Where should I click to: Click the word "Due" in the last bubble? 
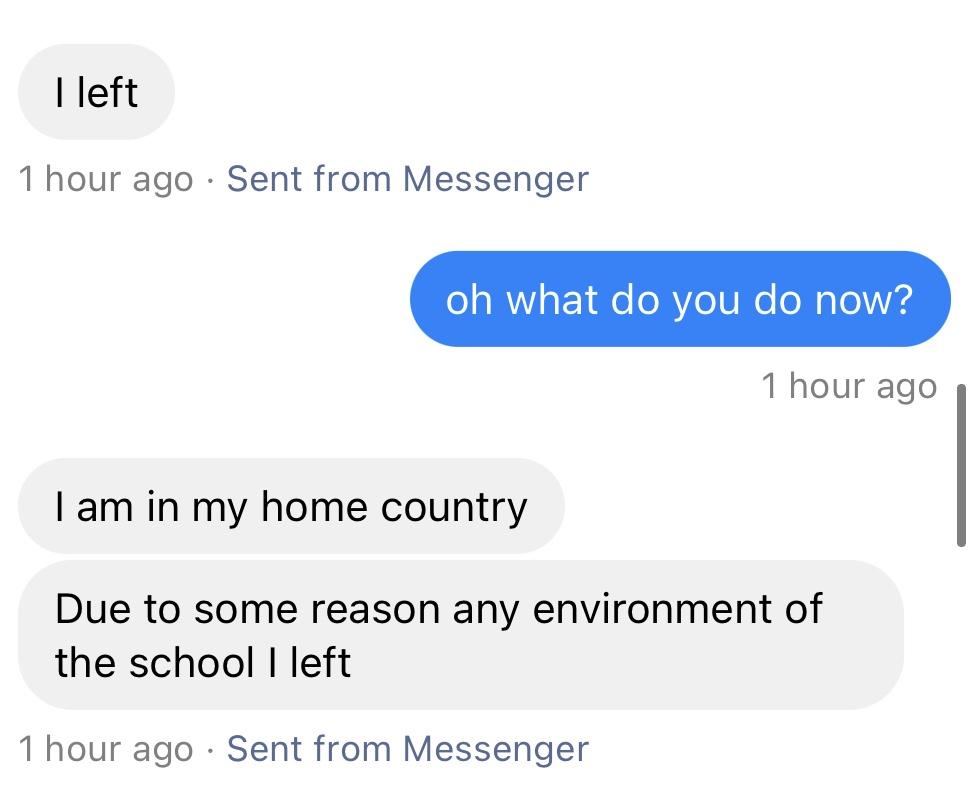pyautogui.click(x=93, y=609)
